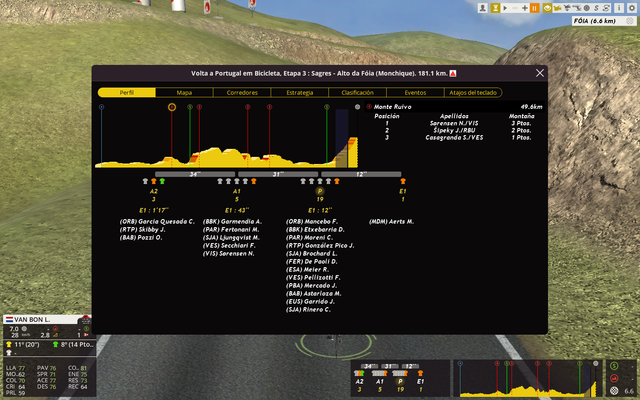
Task: Select rider (MDM) Aerts M.
Action: (x=391, y=222)
